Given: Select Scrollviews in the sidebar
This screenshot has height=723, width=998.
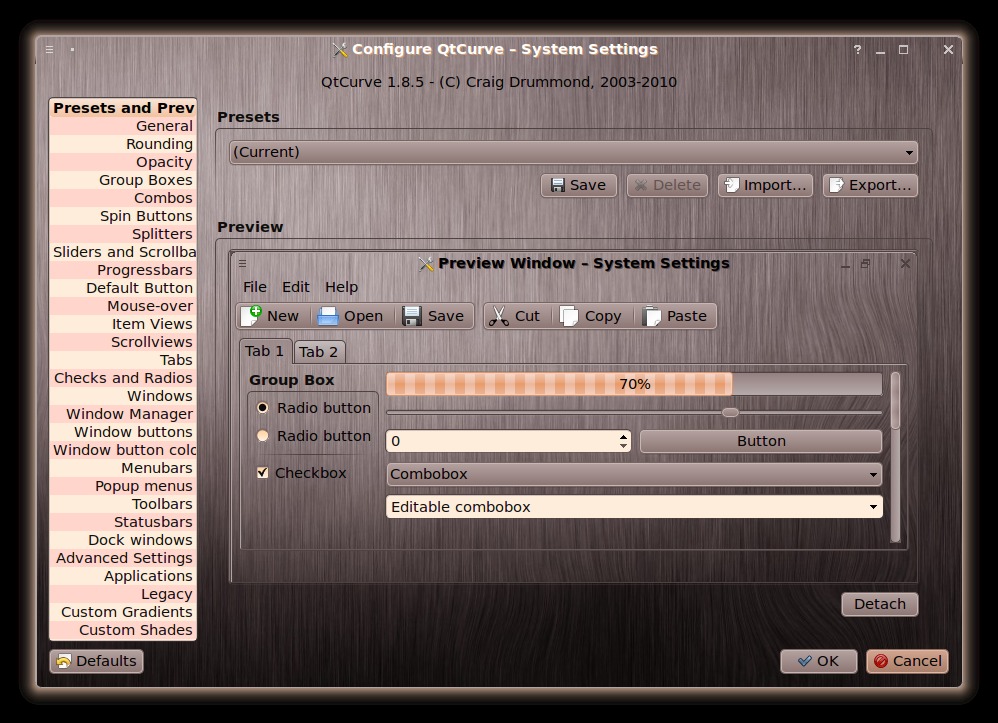Looking at the screenshot, I should coord(123,342).
